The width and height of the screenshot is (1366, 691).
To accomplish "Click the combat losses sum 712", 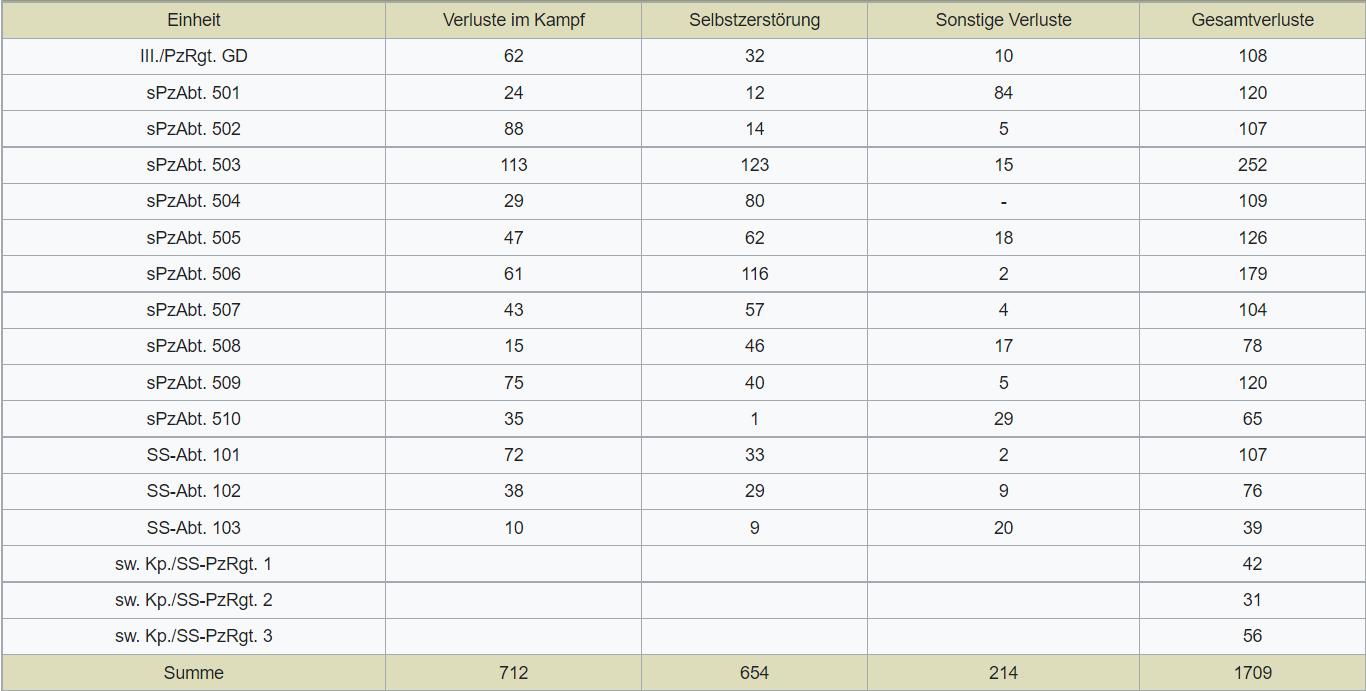I will coord(513,673).
